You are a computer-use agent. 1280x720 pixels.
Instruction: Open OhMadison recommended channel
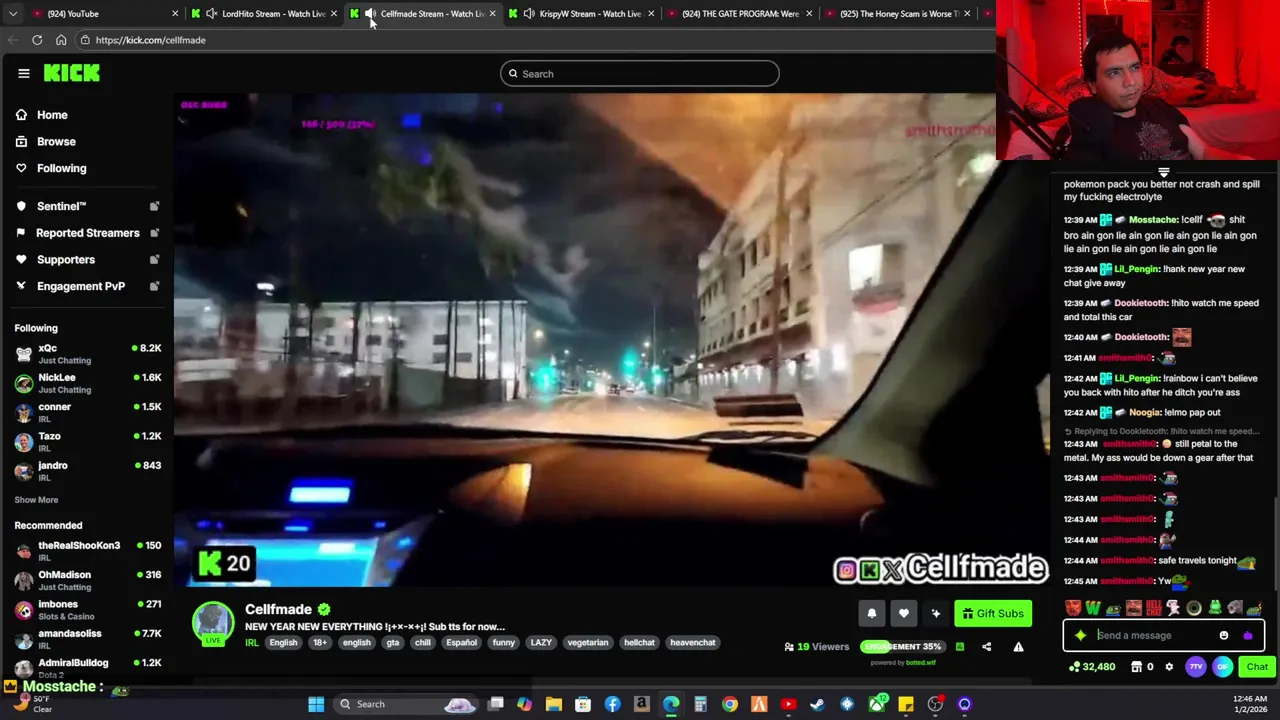click(x=88, y=580)
